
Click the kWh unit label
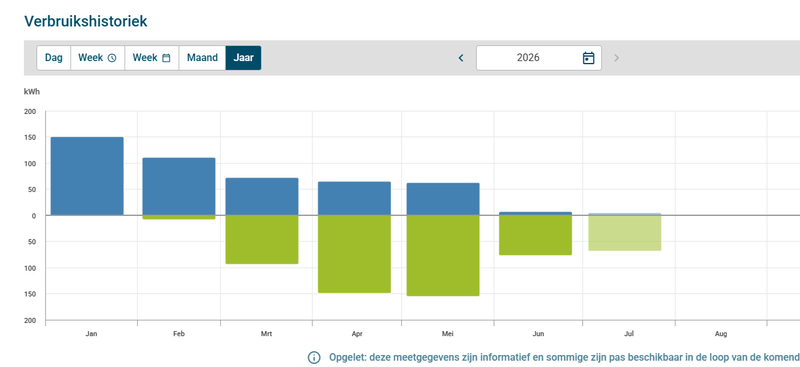pos(32,92)
